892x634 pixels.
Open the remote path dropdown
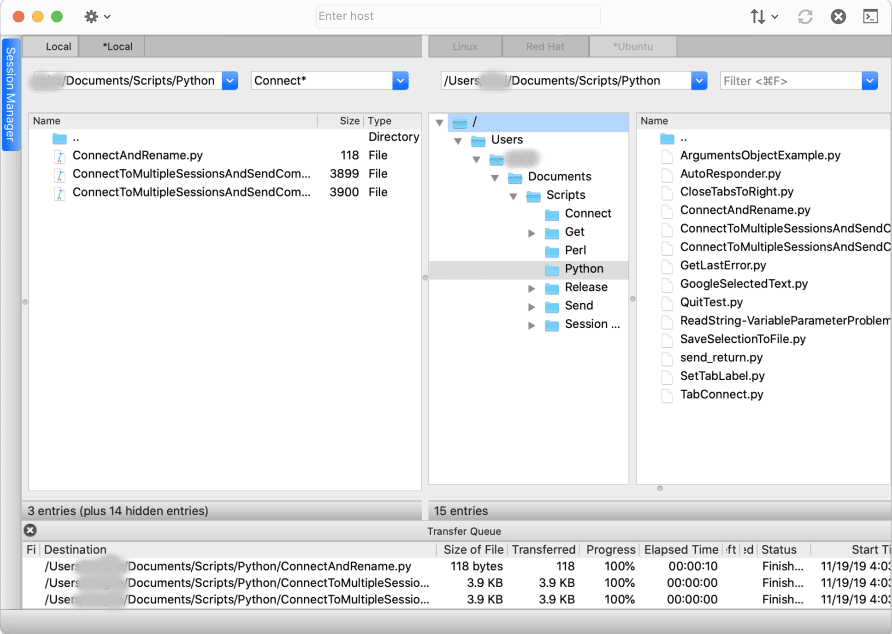click(699, 81)
